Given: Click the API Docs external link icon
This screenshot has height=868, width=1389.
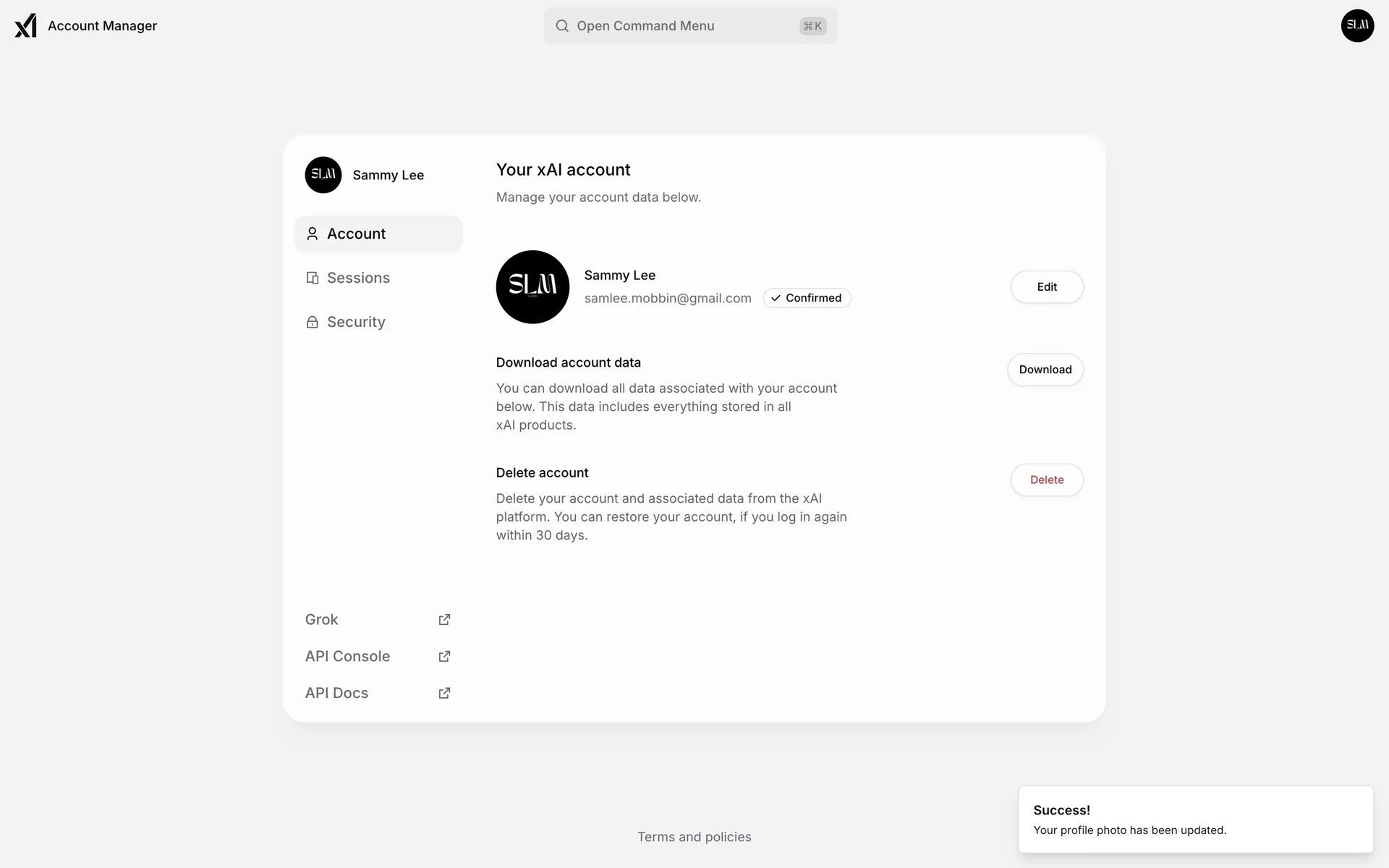Looking at the screenshot, I should (444, 694).
